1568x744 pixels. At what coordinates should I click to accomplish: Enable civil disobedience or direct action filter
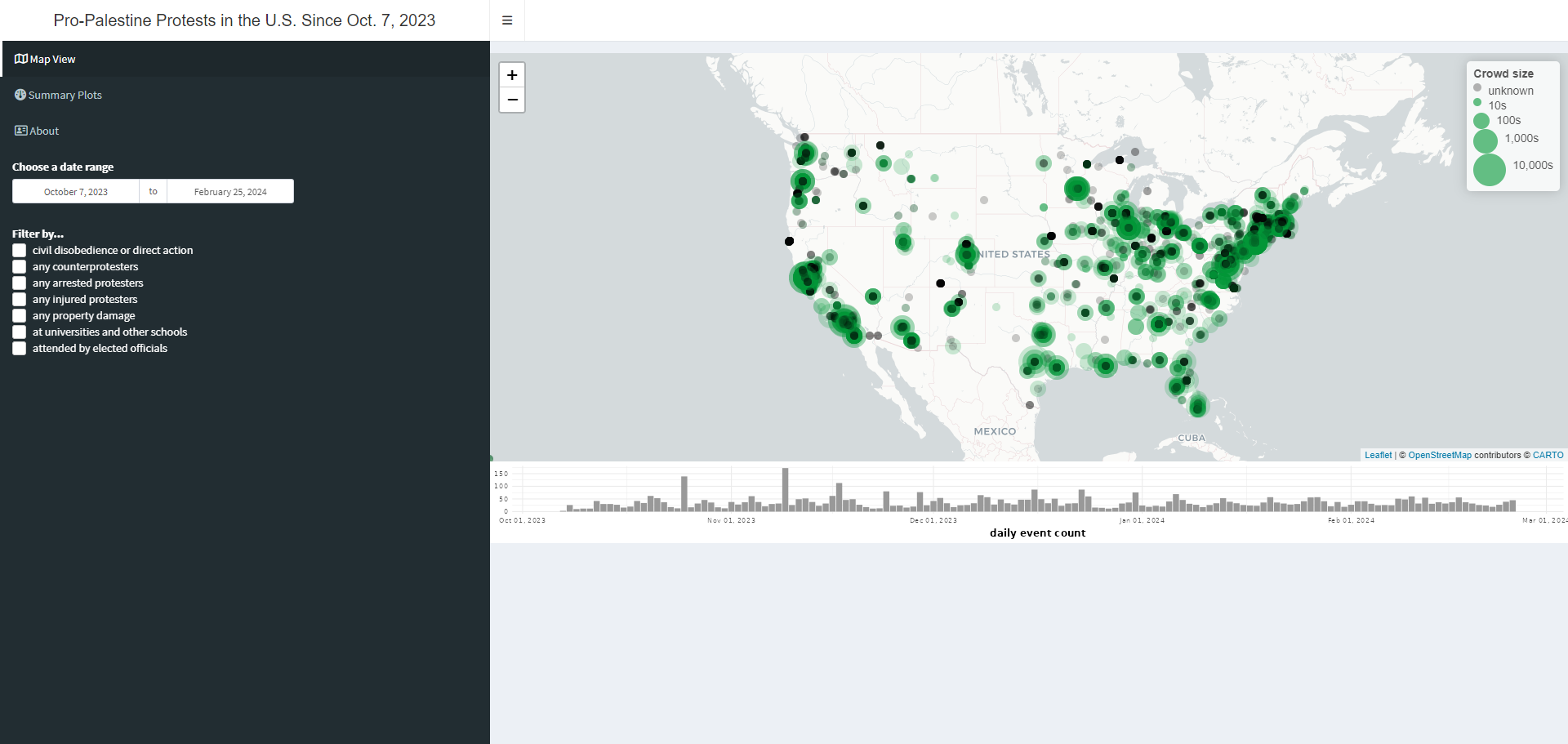click(20, 251)
